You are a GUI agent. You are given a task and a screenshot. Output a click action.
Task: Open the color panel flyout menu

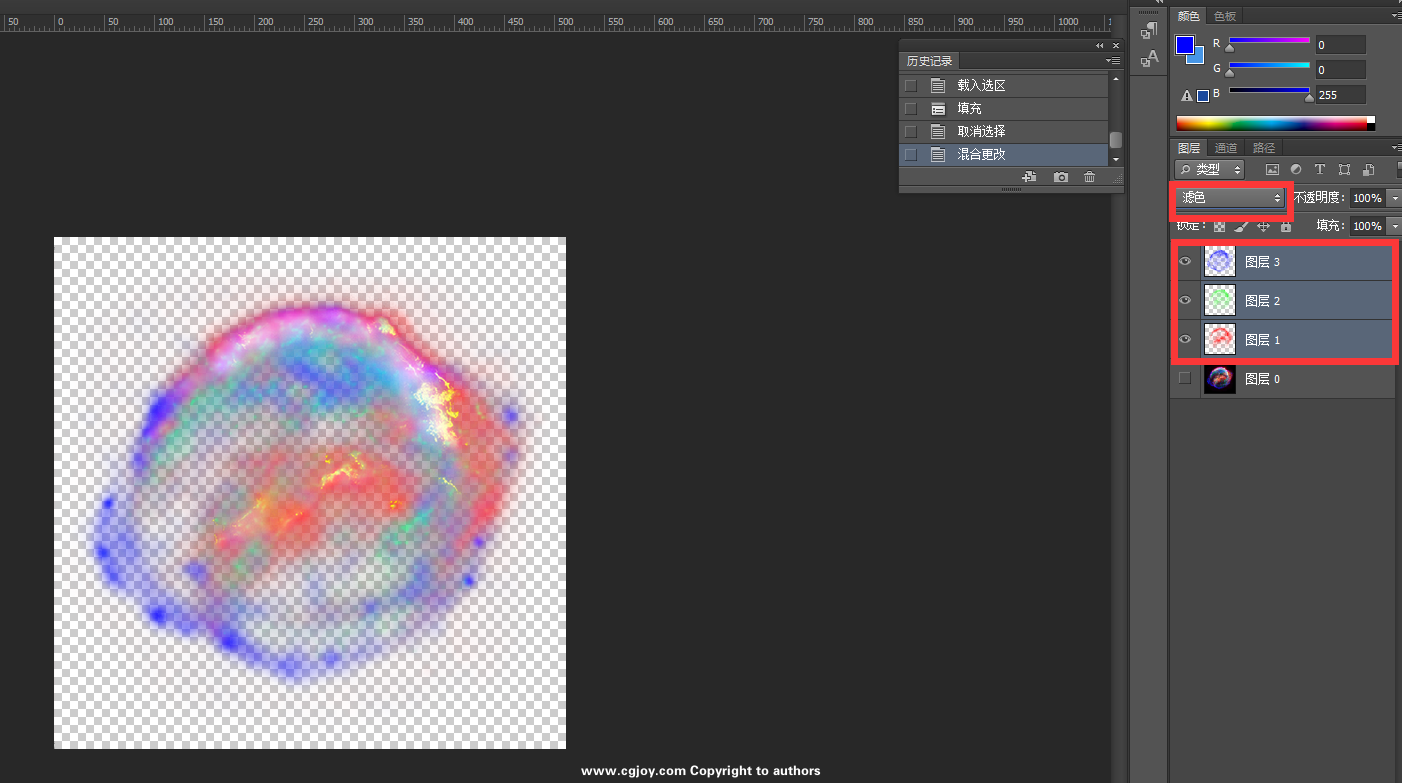click(1396, 16)
